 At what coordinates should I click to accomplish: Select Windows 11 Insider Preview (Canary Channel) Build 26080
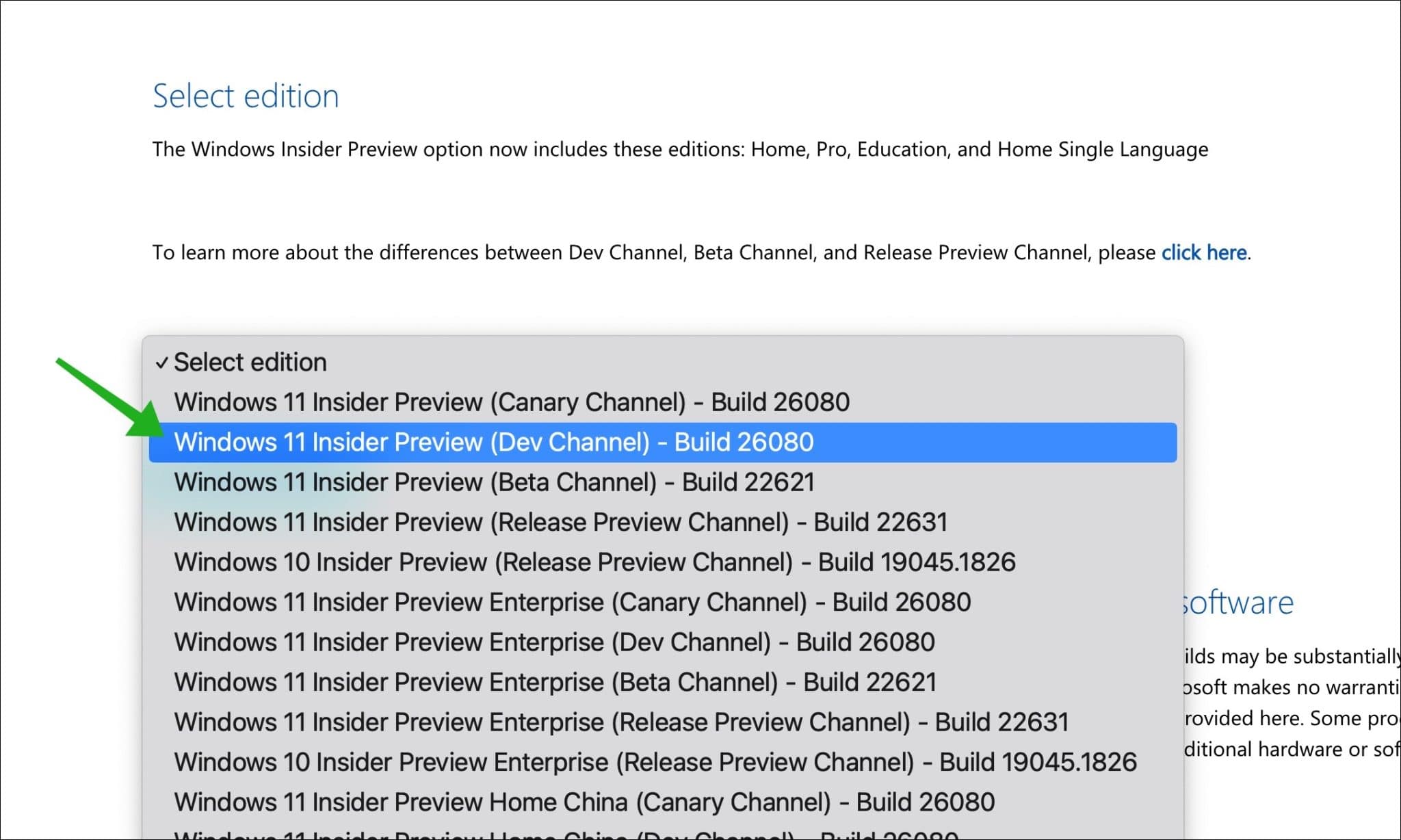tap(662, 402)
